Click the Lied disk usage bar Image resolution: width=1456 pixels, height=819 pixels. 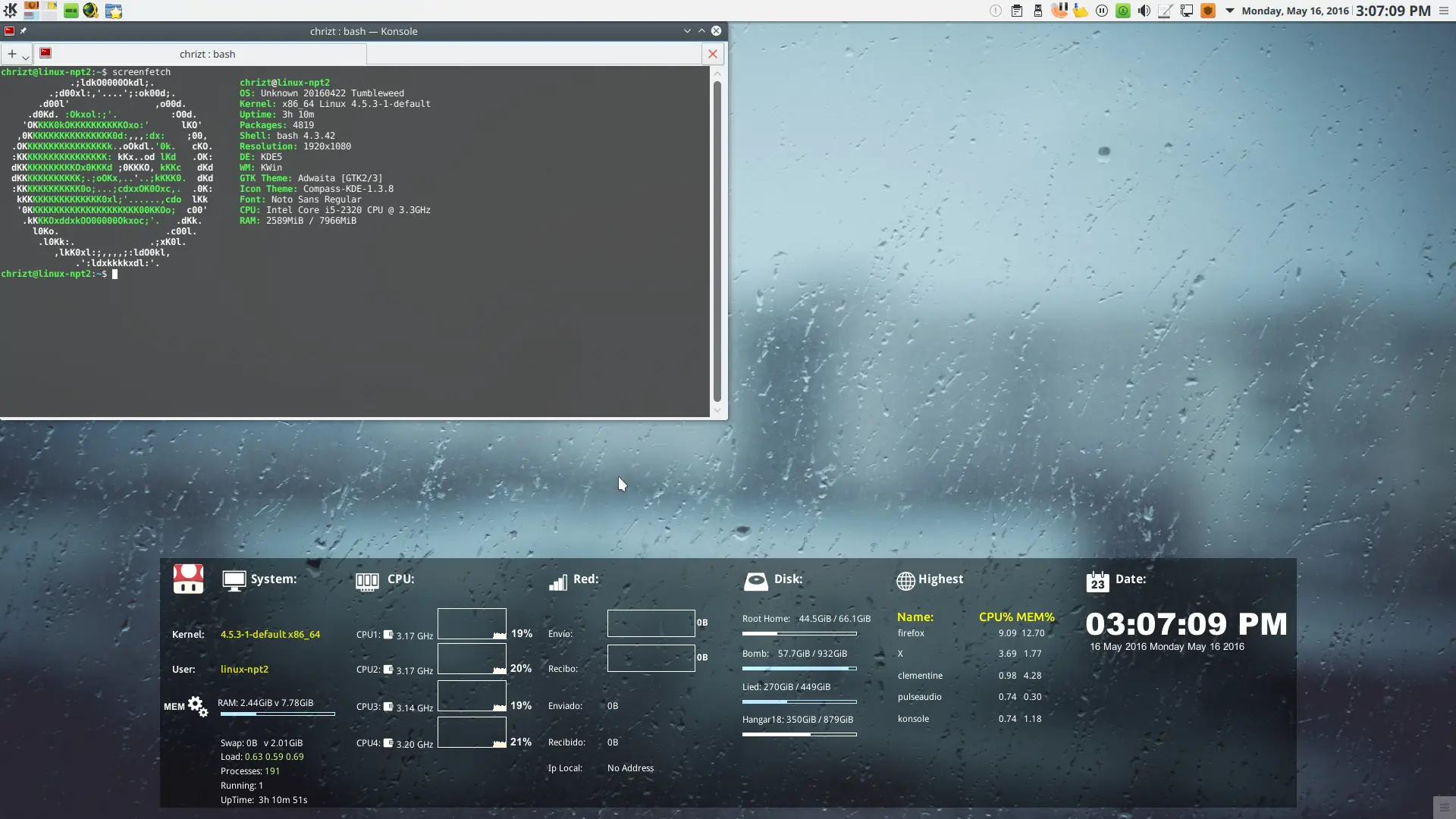(x=799, y=701)
